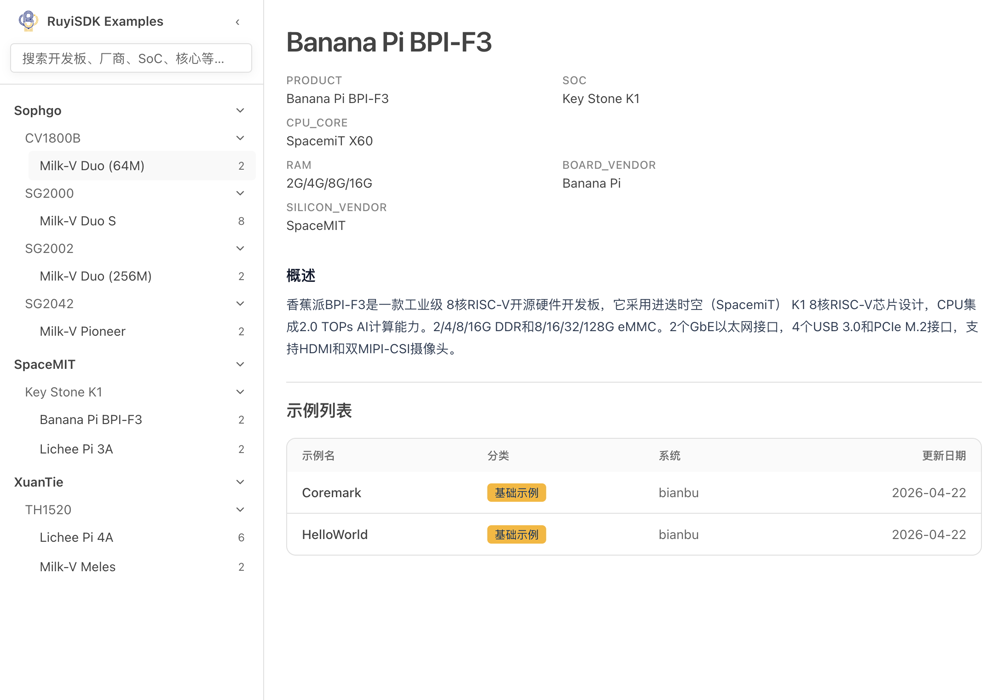Open Lichee Pi 4A board
Screen dimensions: 1004x700
point(142,537)
